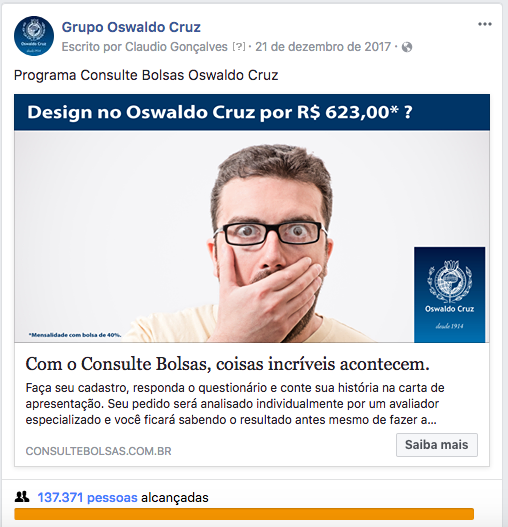Click the people reached icon

[x=22, y=497]
